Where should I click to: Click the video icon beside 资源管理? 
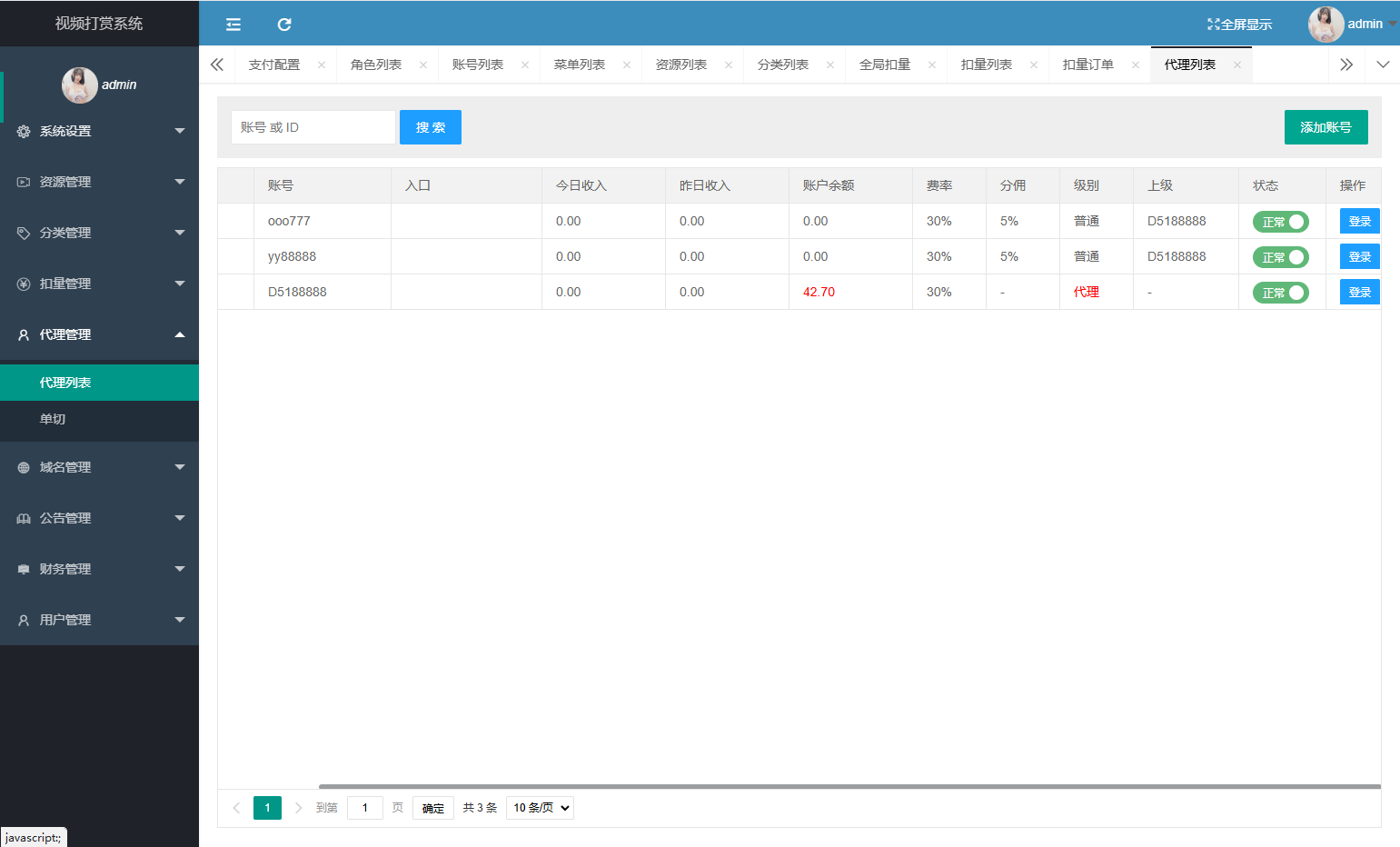coord(24,183)
